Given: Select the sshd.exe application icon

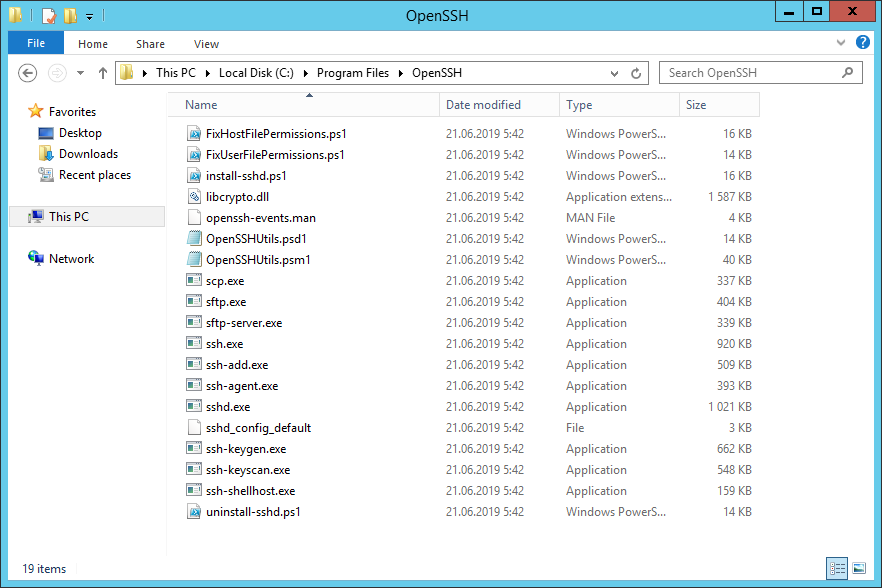Looking at the screenshot, I should pos(193,406).
